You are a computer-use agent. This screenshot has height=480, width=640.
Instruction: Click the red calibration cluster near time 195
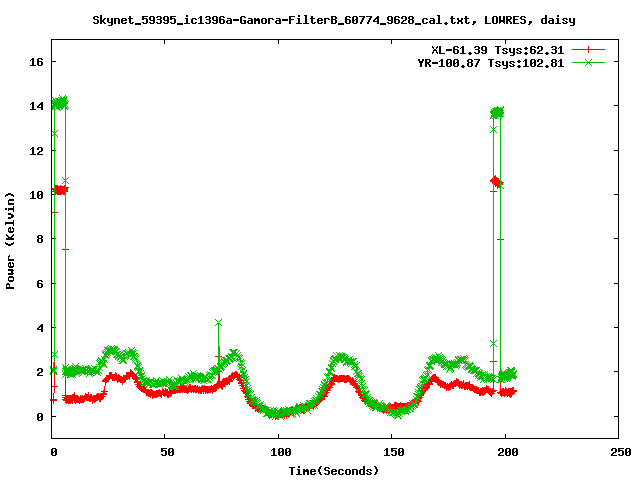click(x=496, y=182)
